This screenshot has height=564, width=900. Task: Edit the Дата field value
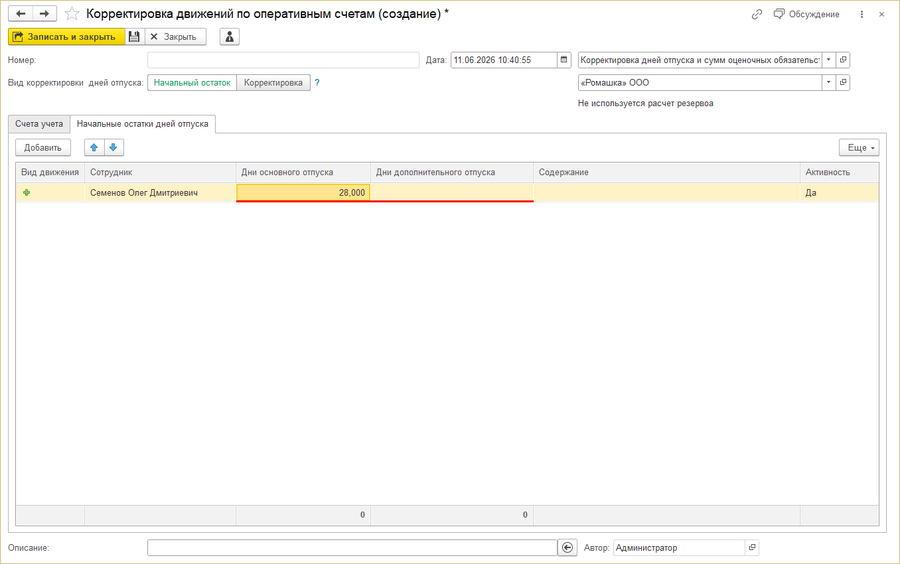coord(503,60)
